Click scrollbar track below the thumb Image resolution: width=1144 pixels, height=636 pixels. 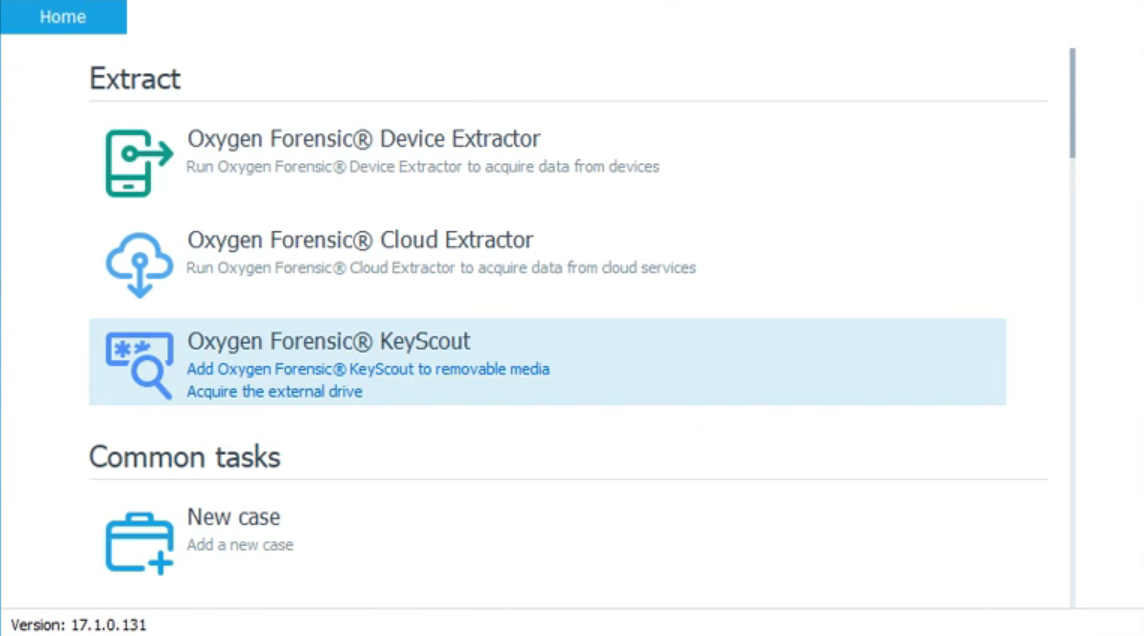1072,400
